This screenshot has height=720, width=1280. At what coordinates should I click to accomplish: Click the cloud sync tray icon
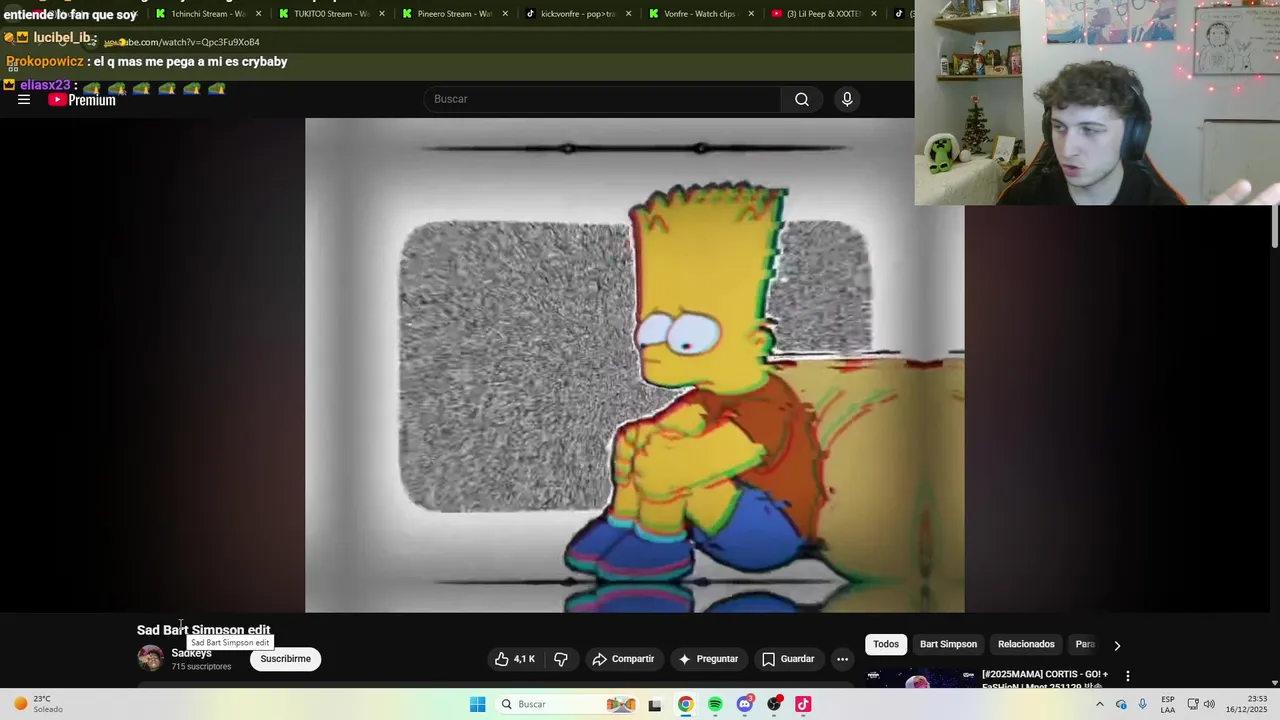[x=1121, y=704]
